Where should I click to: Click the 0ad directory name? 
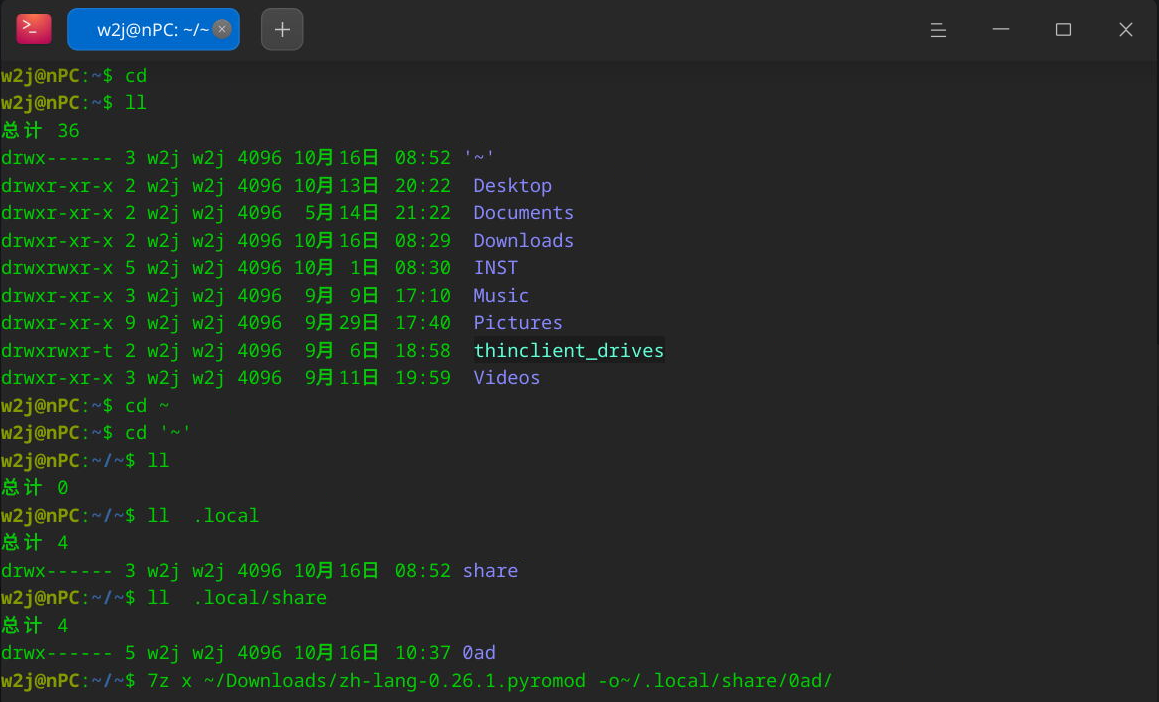coord(479,652)
